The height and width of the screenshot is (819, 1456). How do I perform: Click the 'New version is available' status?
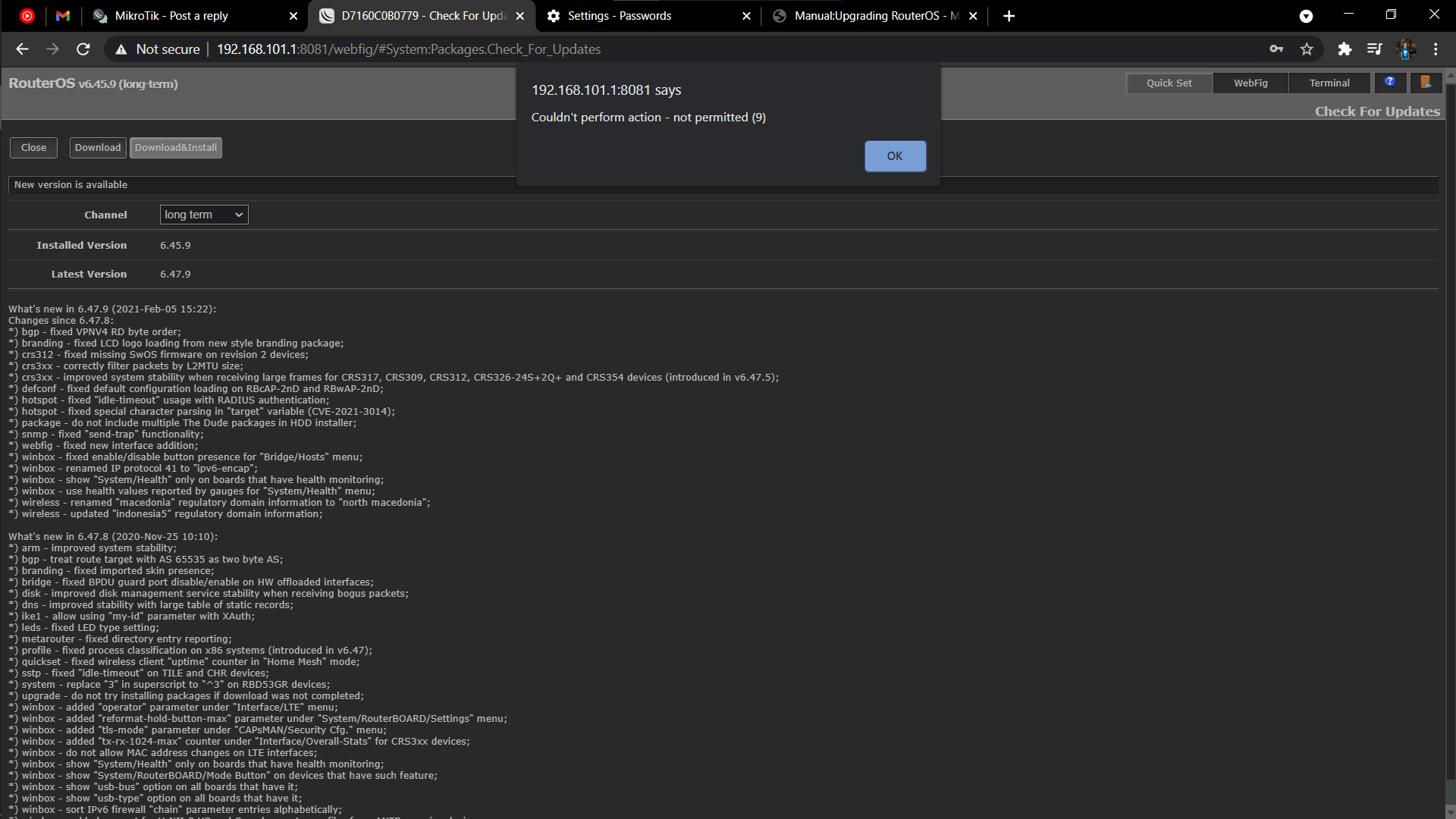[x=71, y=185]
